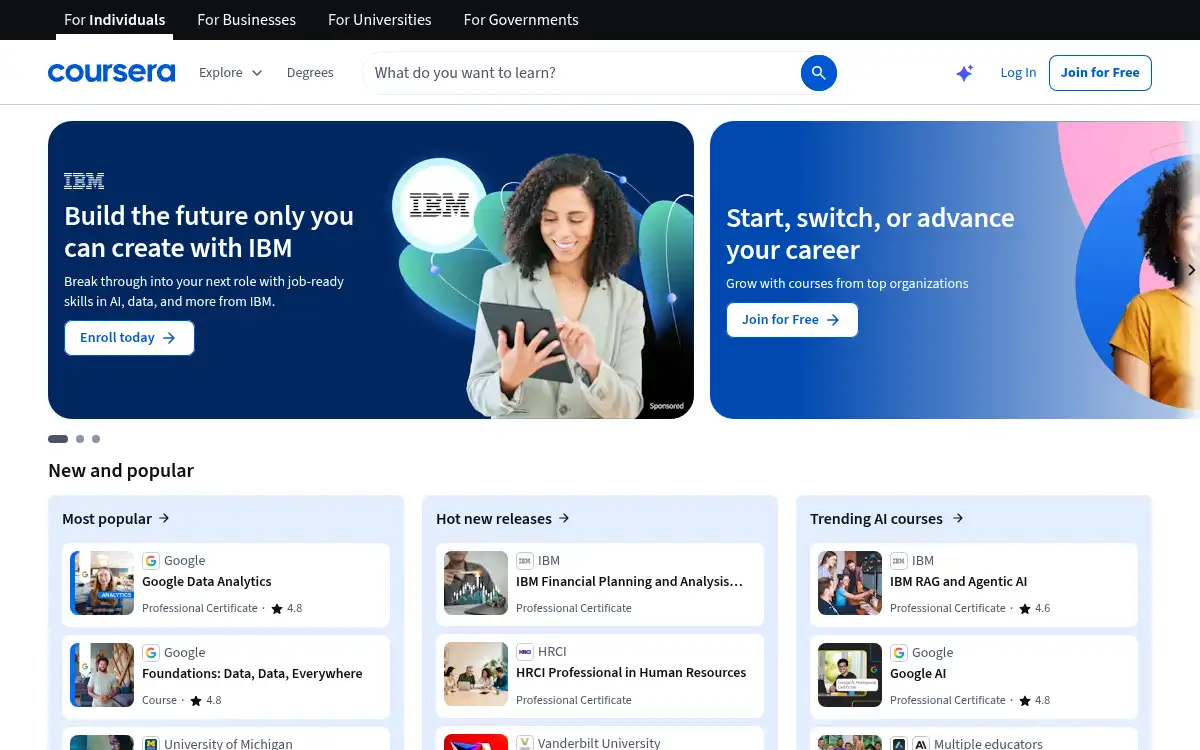Screen dimensions: 1200x750
Task: Click 'IBM RAG and Agentic AI' title
Action: (958, 582)
